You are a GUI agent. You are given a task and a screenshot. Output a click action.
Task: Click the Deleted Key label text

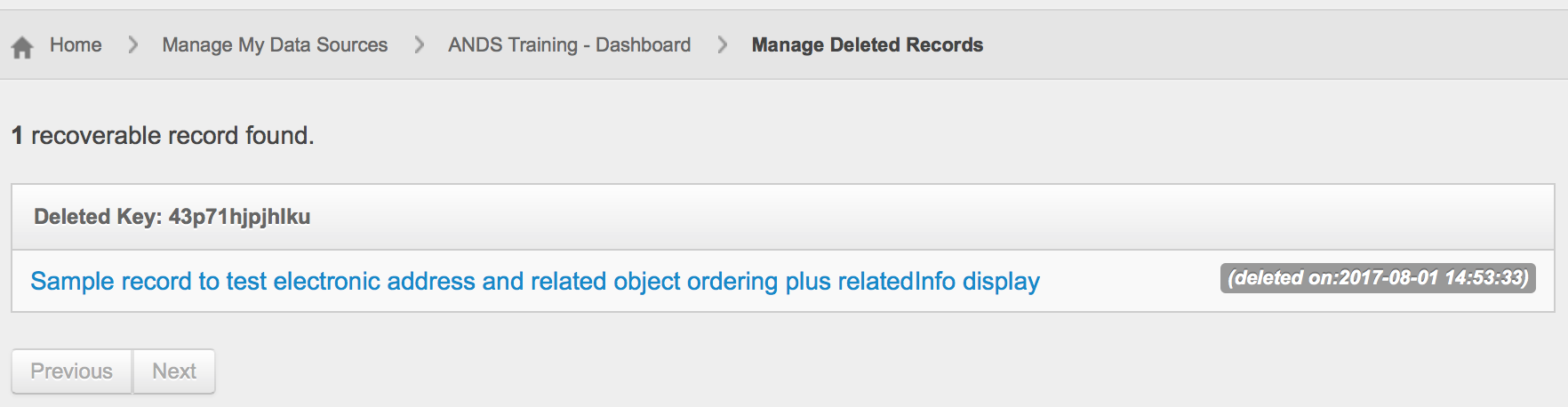click(98, 217)
